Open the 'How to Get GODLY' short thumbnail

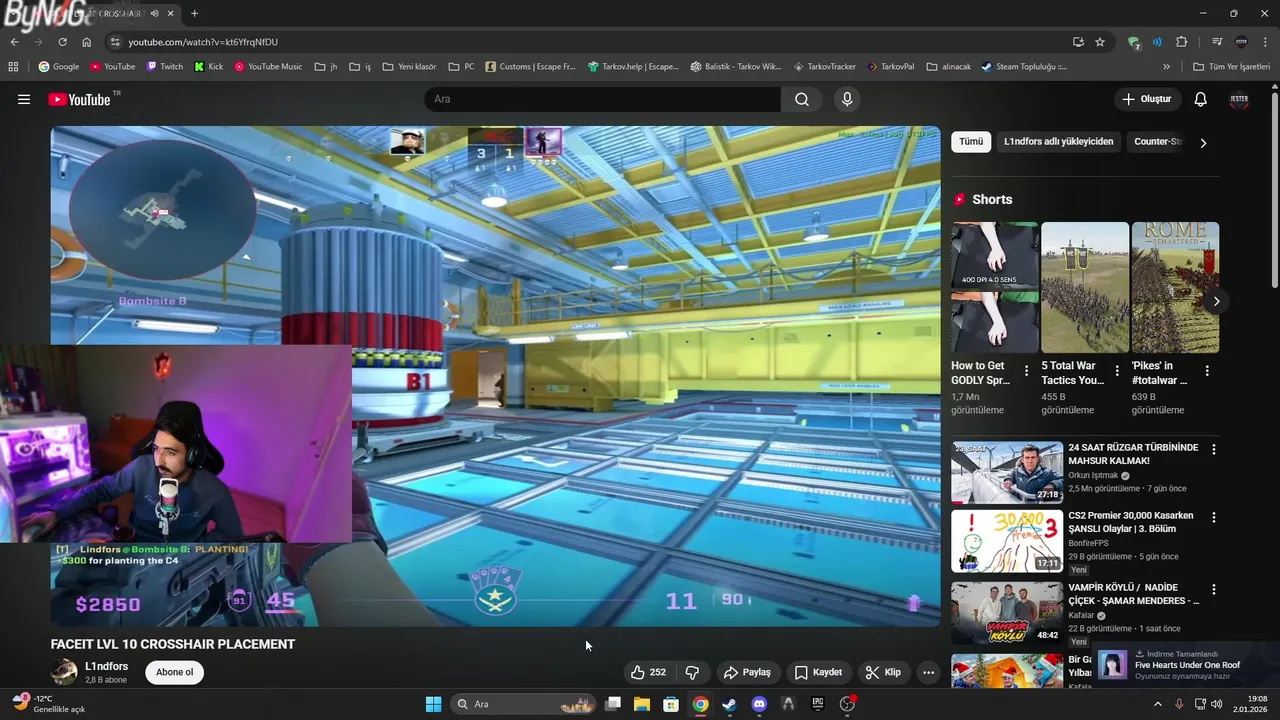(995, 288)
